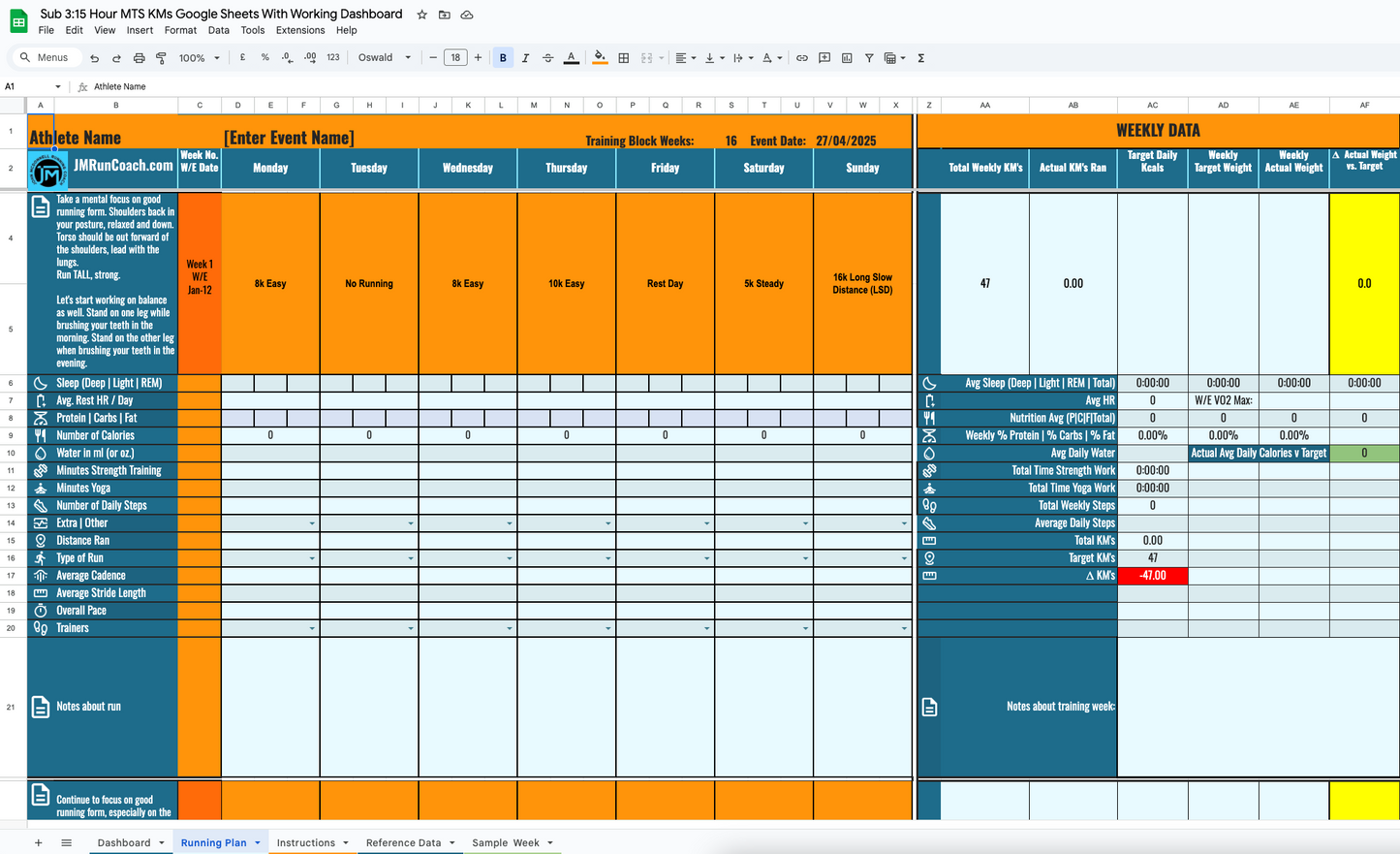Open the functions menu via Σ icon
This screenshot has width=1400, height=854.
pyautogui.click(x=920, y=57)
